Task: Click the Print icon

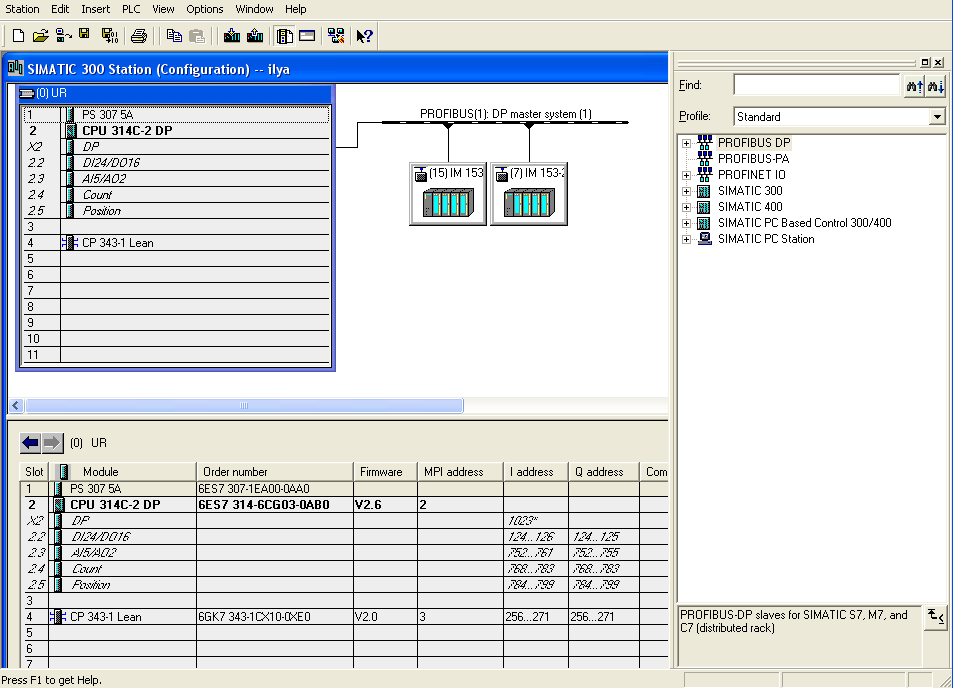Action: 139,36
